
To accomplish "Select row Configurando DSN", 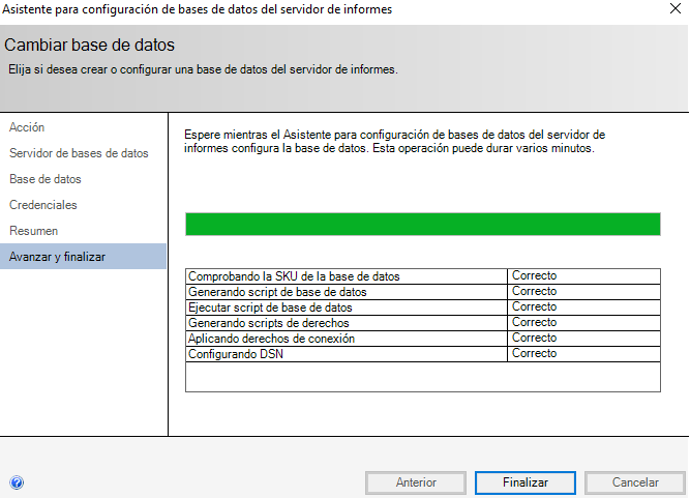I will (x=236, y=354).
